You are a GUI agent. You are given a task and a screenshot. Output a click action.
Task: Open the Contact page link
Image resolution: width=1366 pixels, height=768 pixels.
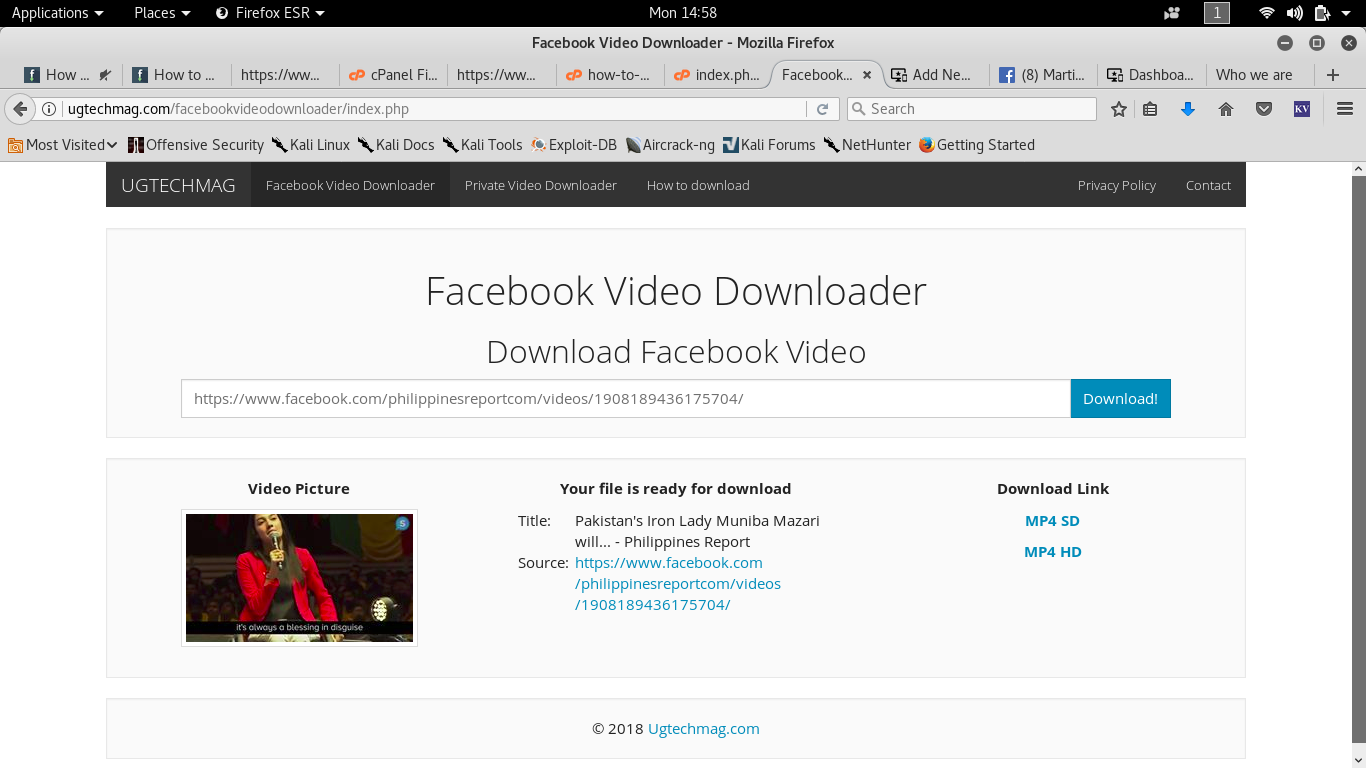1208,185
